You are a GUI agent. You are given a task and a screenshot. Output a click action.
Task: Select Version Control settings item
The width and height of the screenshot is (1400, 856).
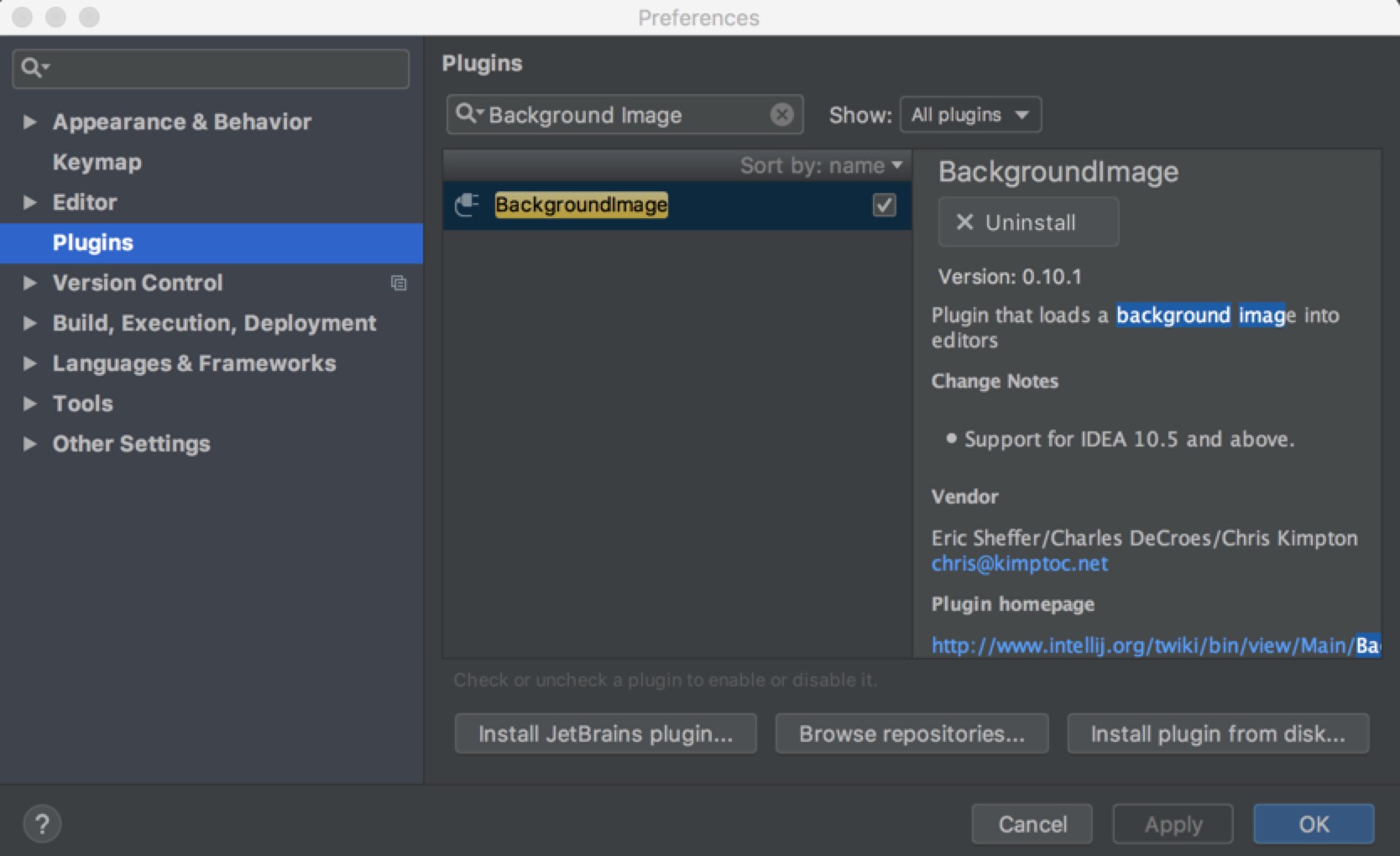pyautogui.click(x=138, y=283)
